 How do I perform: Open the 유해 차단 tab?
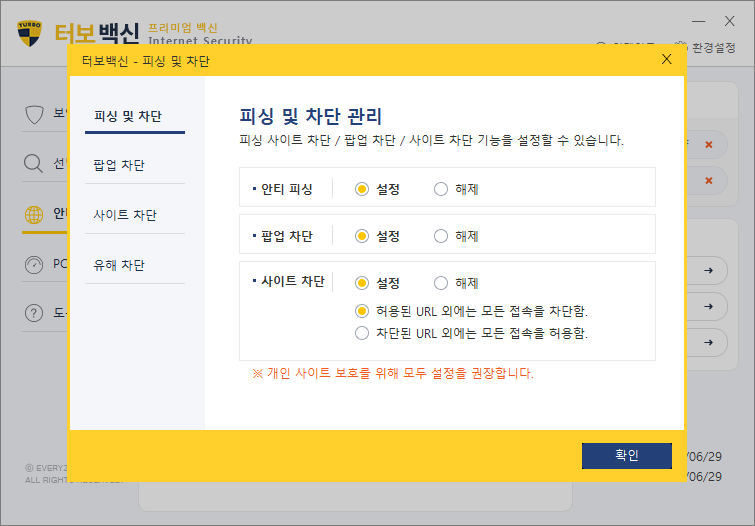pyautogui.click(x=119, y=265)
